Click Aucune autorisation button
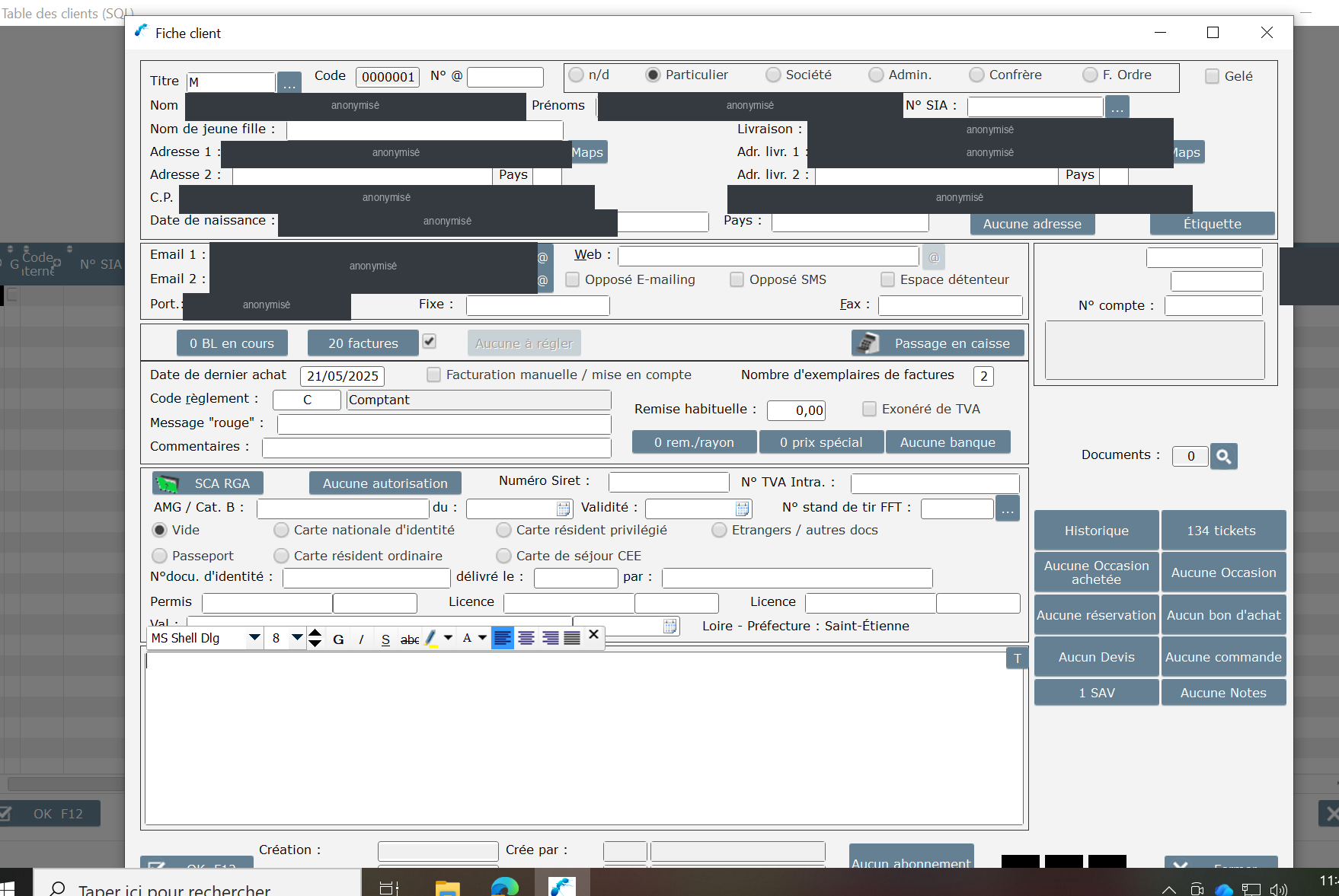This screenshot has height=896, width=1339. tap(385, 483)
